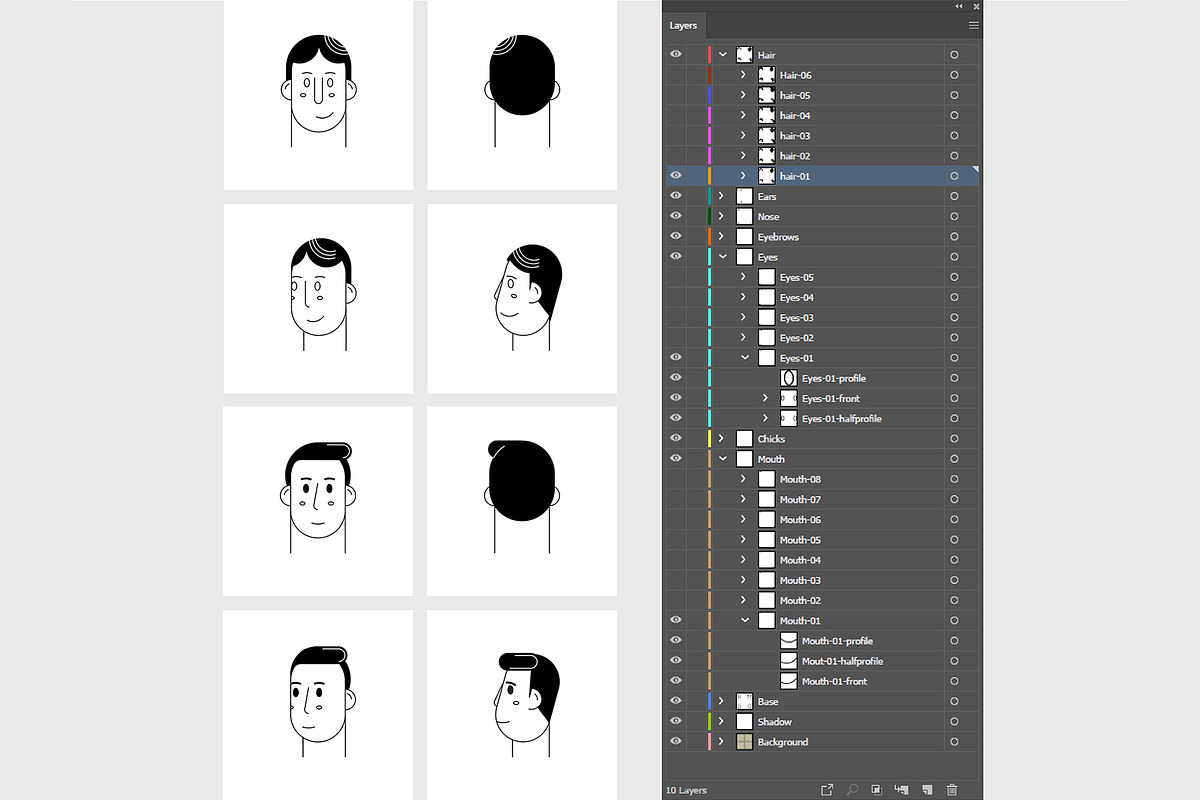The width and height of the screenshot is (1200, 800).
Task: Click the Locate Object magnifier icon
Action: pyautogui.click(x=853, y=790)
